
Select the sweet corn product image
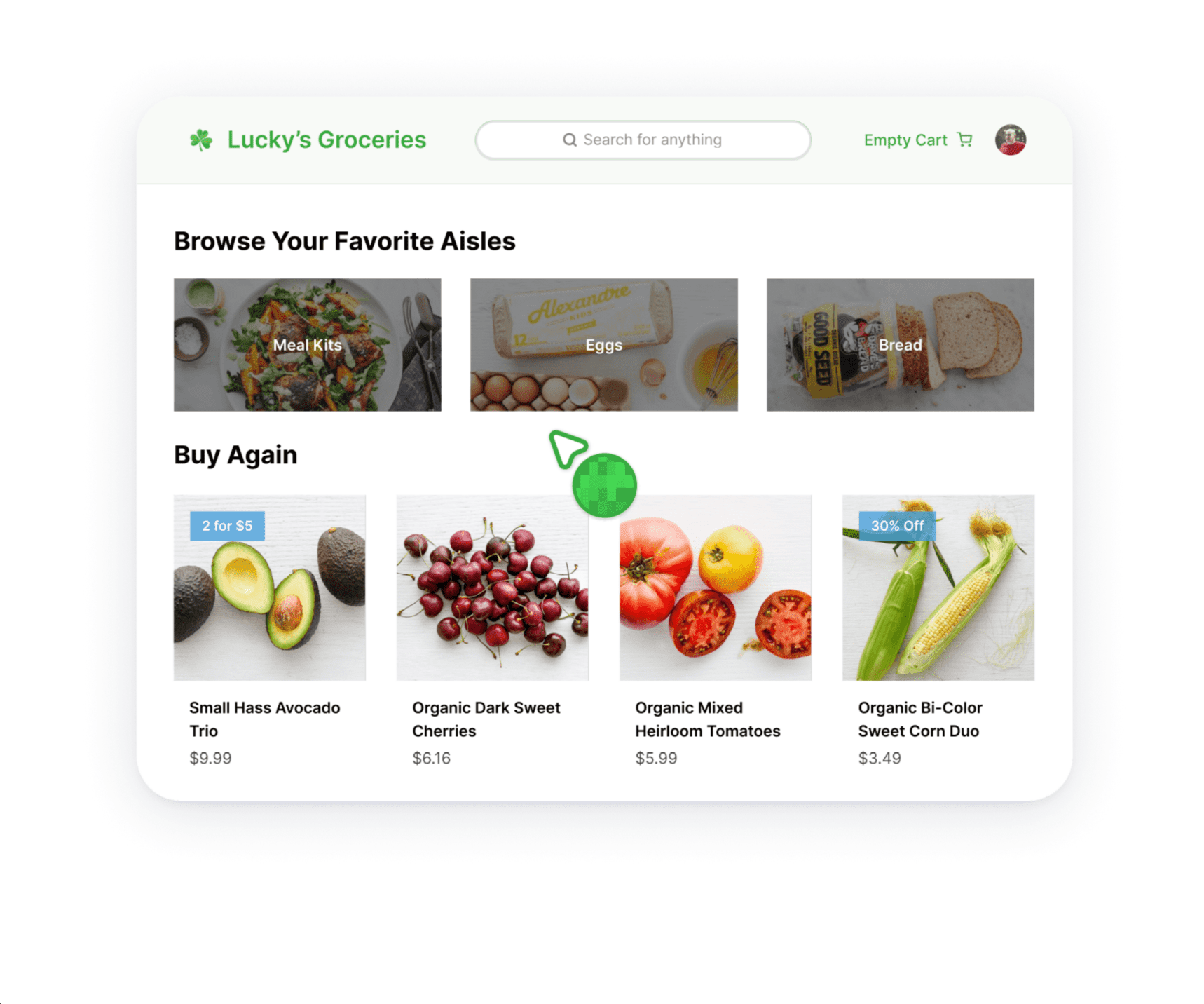938,588
